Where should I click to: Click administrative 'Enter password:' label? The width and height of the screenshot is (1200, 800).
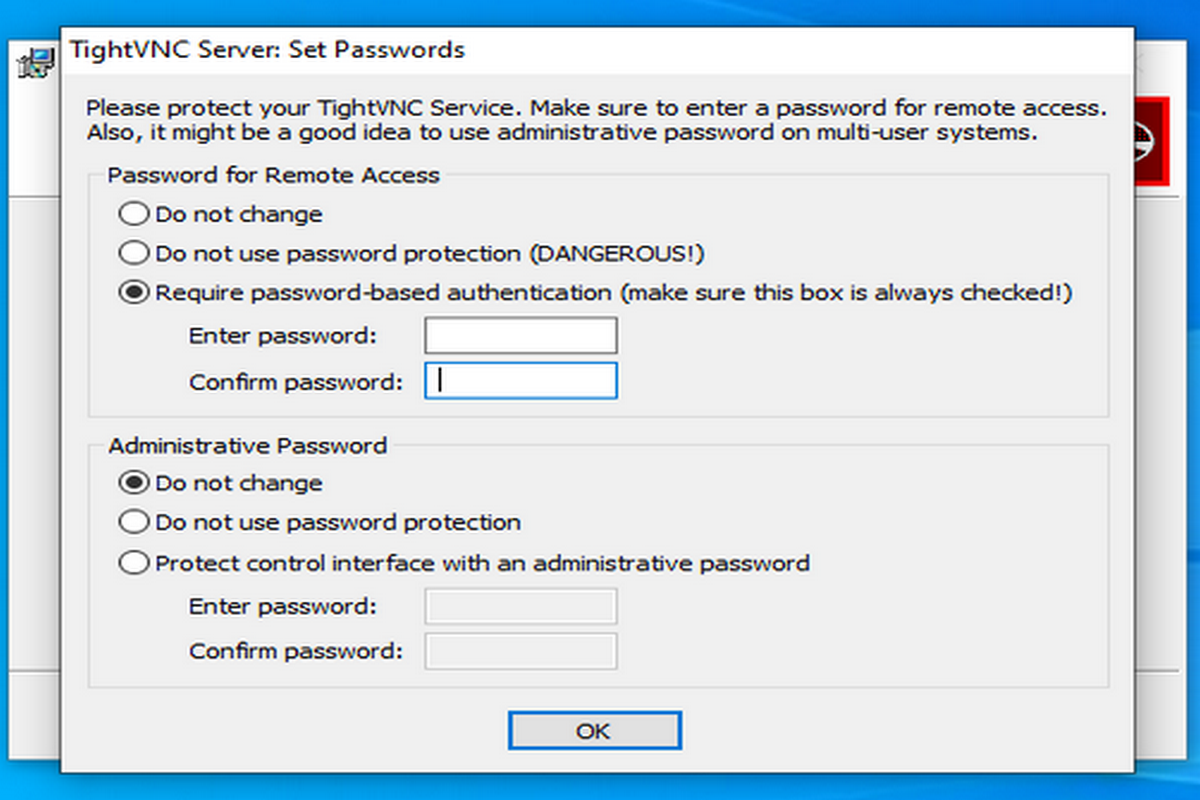pos(282,606)
